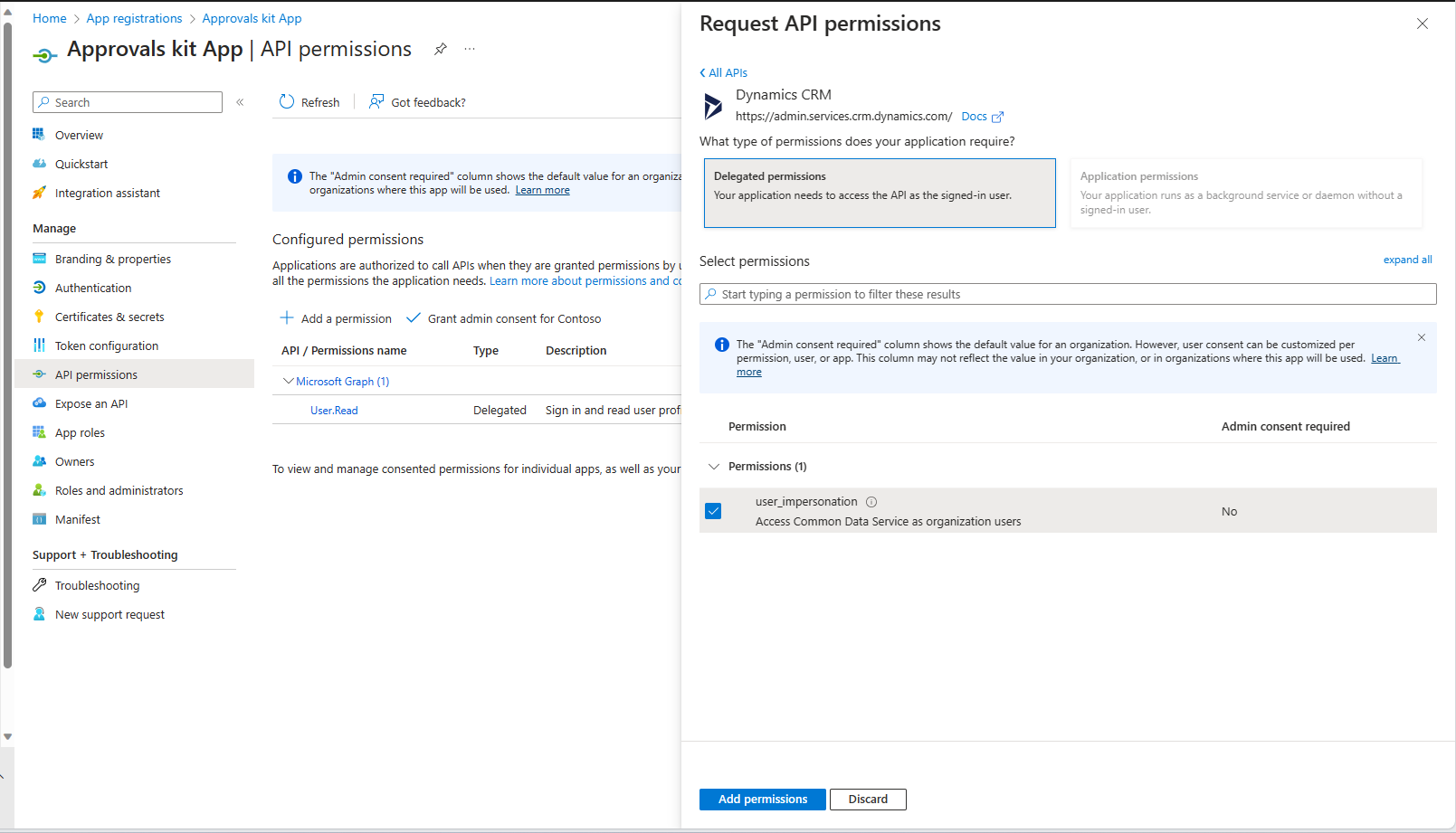Collapse the sidebar with double-chevron icon
This screenshot has height=833, width=1456.
[240, 102]
